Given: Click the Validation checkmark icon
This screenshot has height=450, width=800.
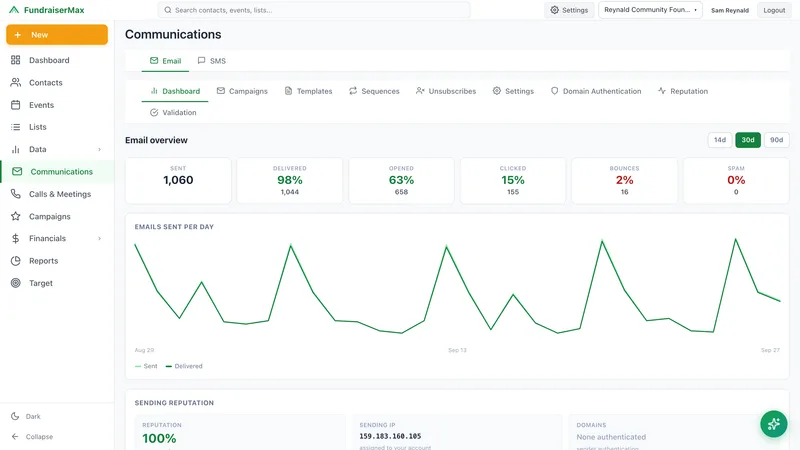Looking at the screenshot, I should coord(154,112).
